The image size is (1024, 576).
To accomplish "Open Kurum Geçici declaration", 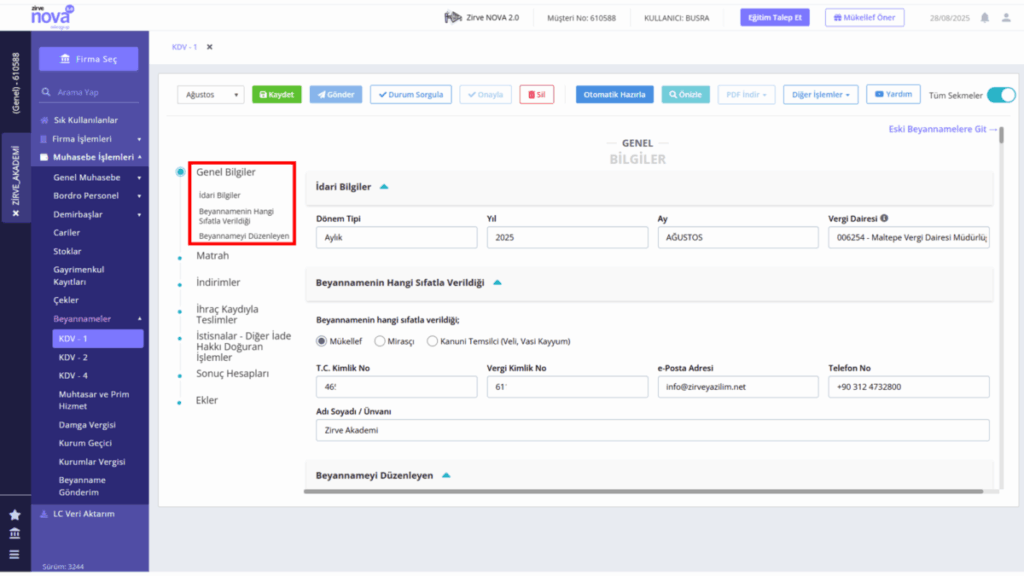I will click(x=85, y=443).
